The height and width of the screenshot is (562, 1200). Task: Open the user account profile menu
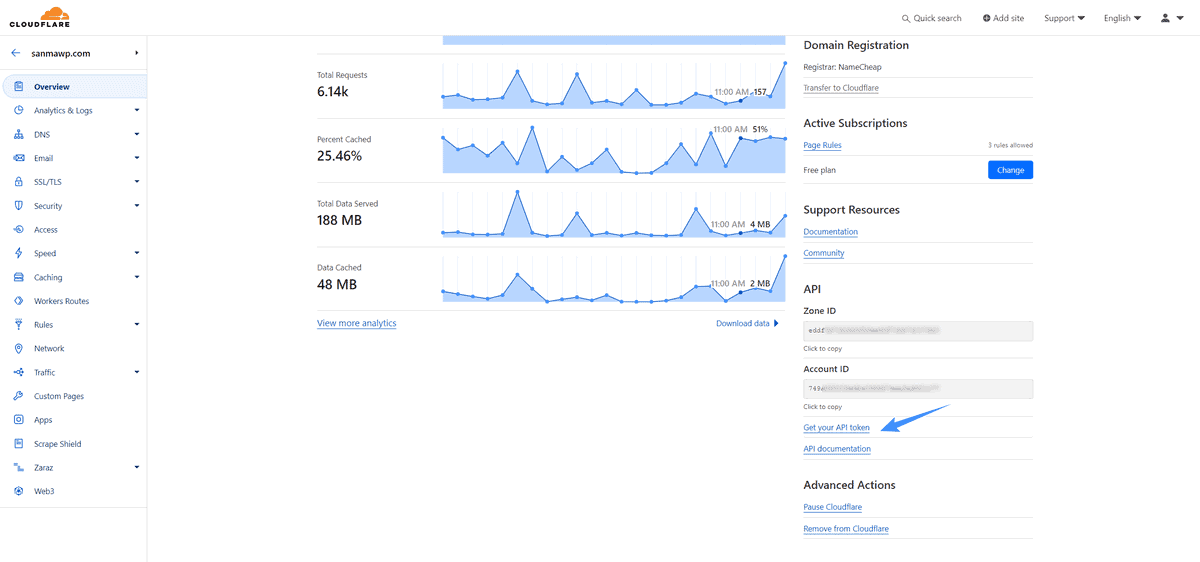point(1171,18)
